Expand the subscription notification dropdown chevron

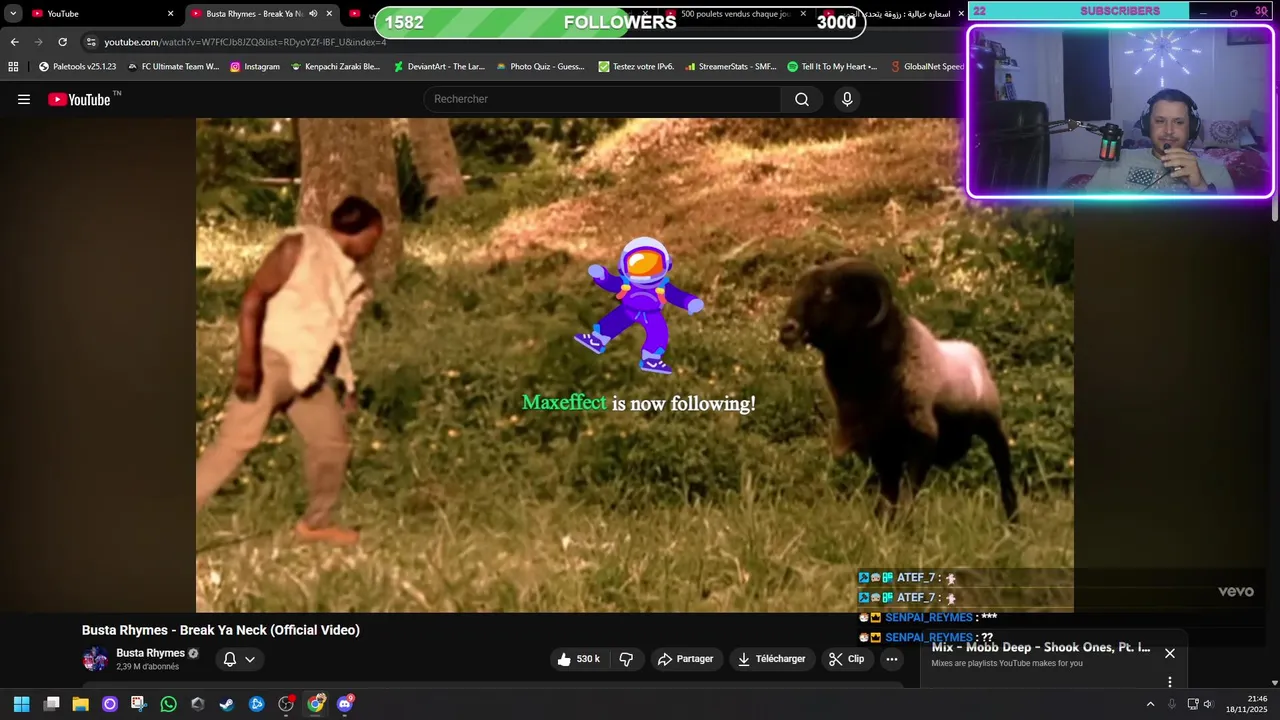(x=250, y=659)
